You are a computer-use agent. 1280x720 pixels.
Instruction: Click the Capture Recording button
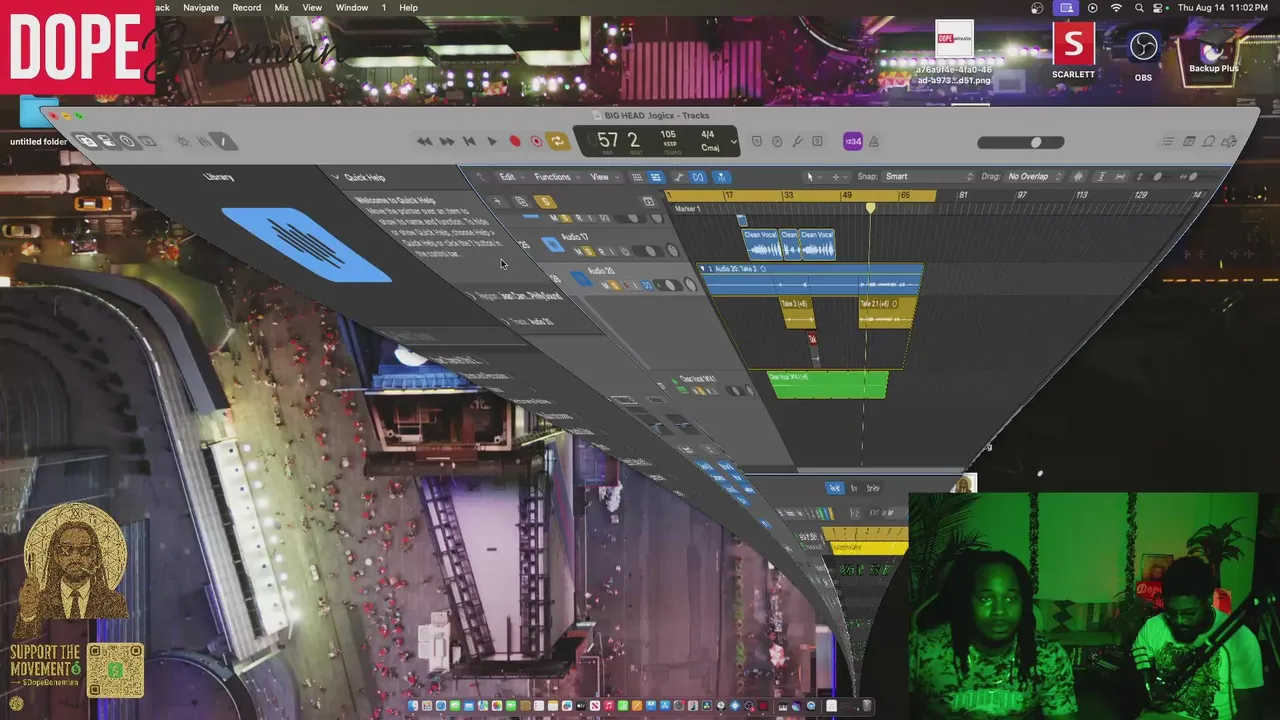(536, 141)
